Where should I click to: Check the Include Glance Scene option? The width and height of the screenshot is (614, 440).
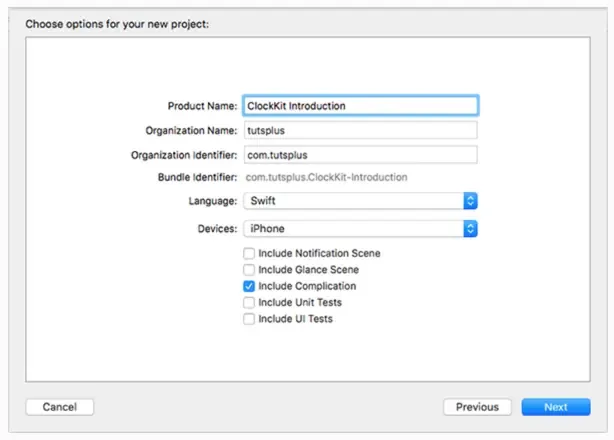pyautogui.click(x=249, y=270)
